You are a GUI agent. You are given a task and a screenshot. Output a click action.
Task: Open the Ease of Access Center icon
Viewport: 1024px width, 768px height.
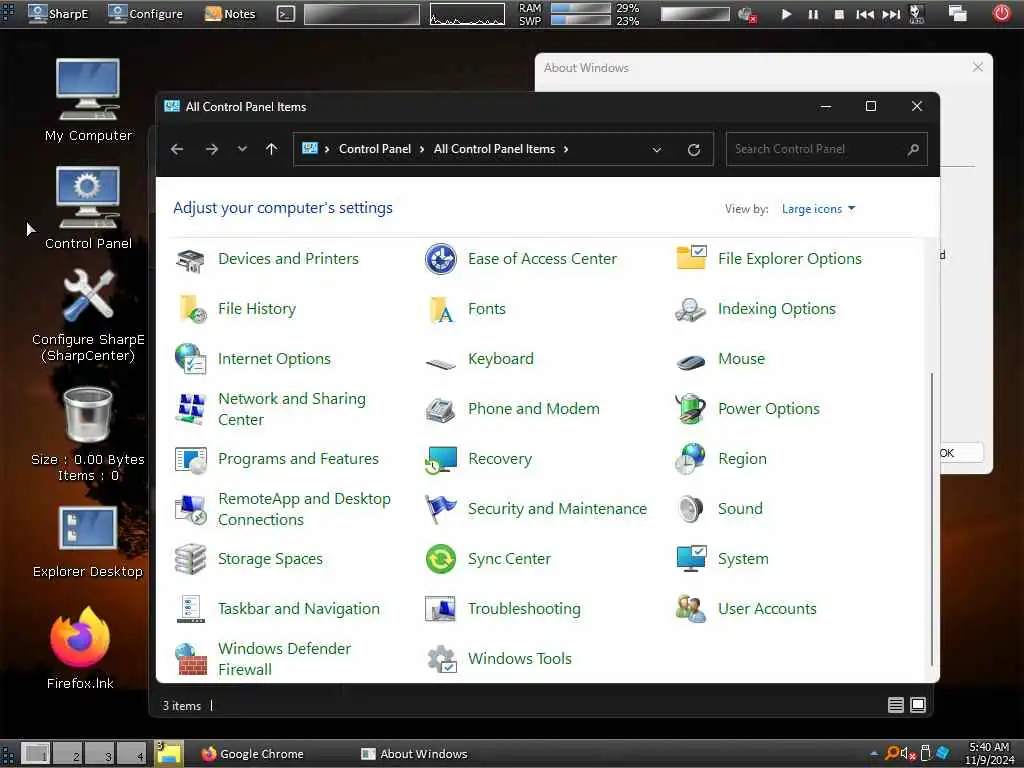point(441,259)
